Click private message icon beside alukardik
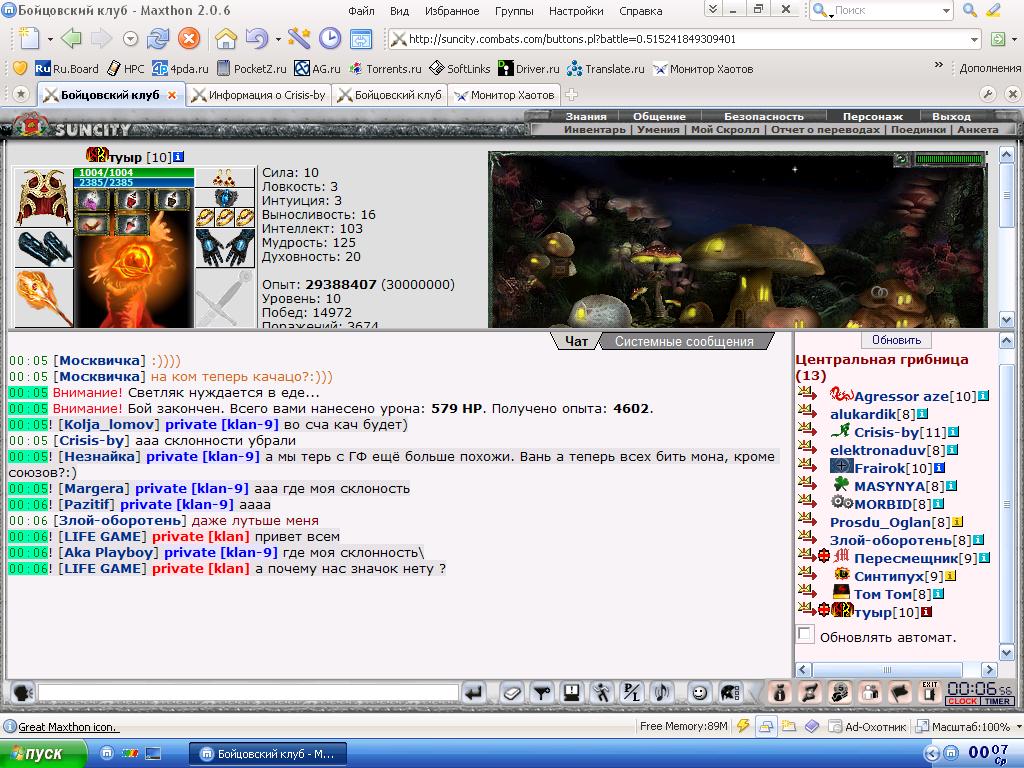 (807, 411)
